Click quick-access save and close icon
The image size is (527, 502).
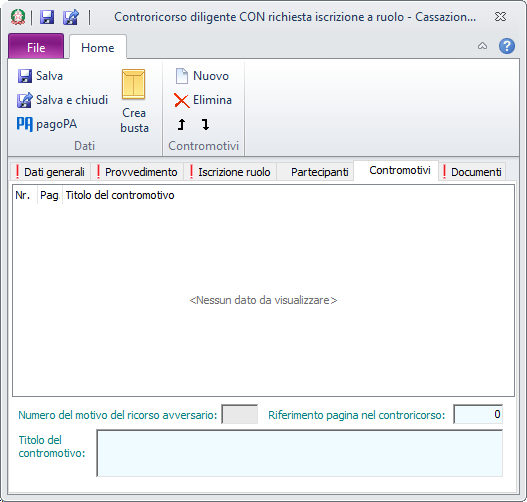tap(71, 17)
